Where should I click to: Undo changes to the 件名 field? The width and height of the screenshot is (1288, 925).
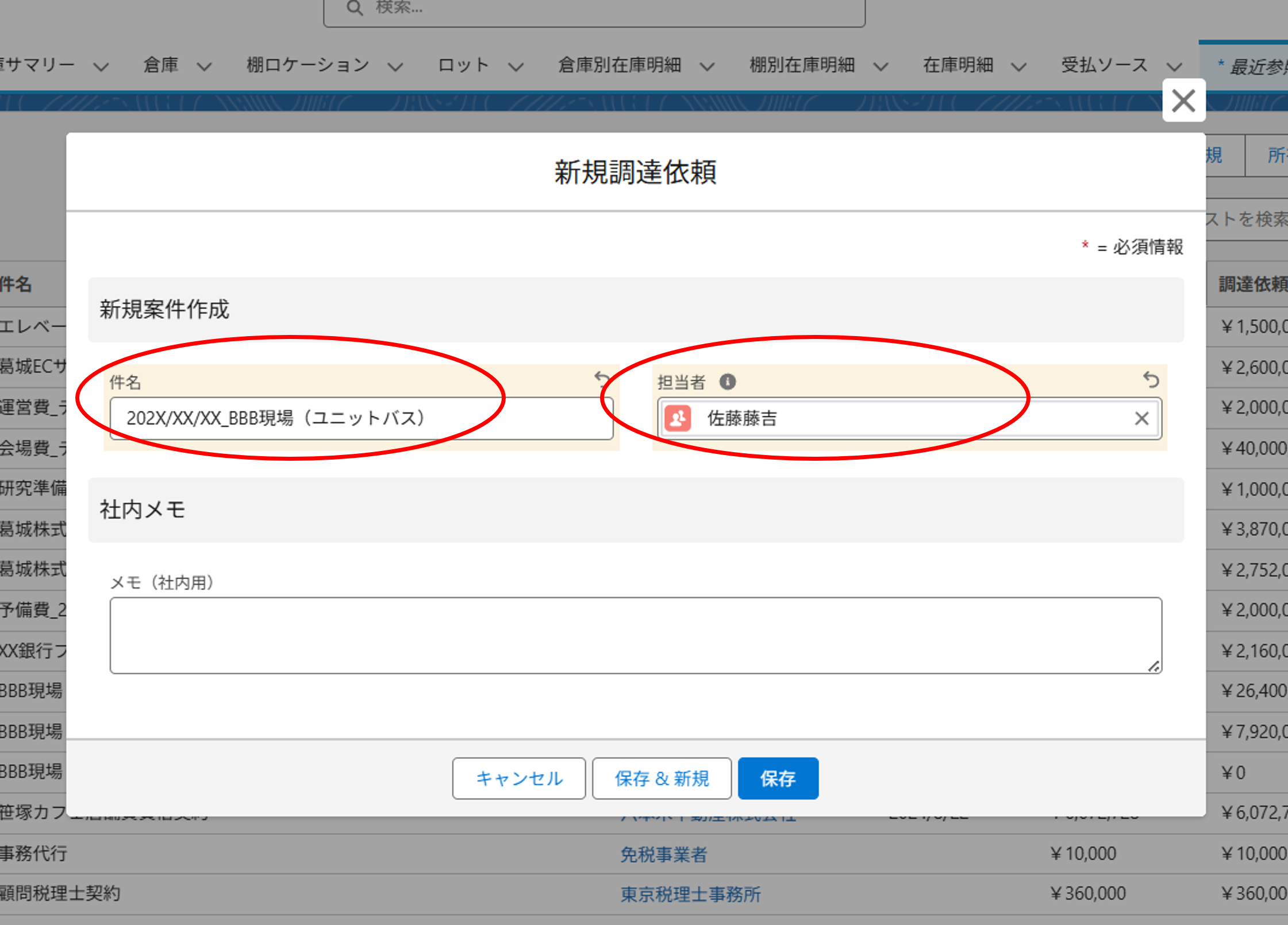tap(602, 379)
